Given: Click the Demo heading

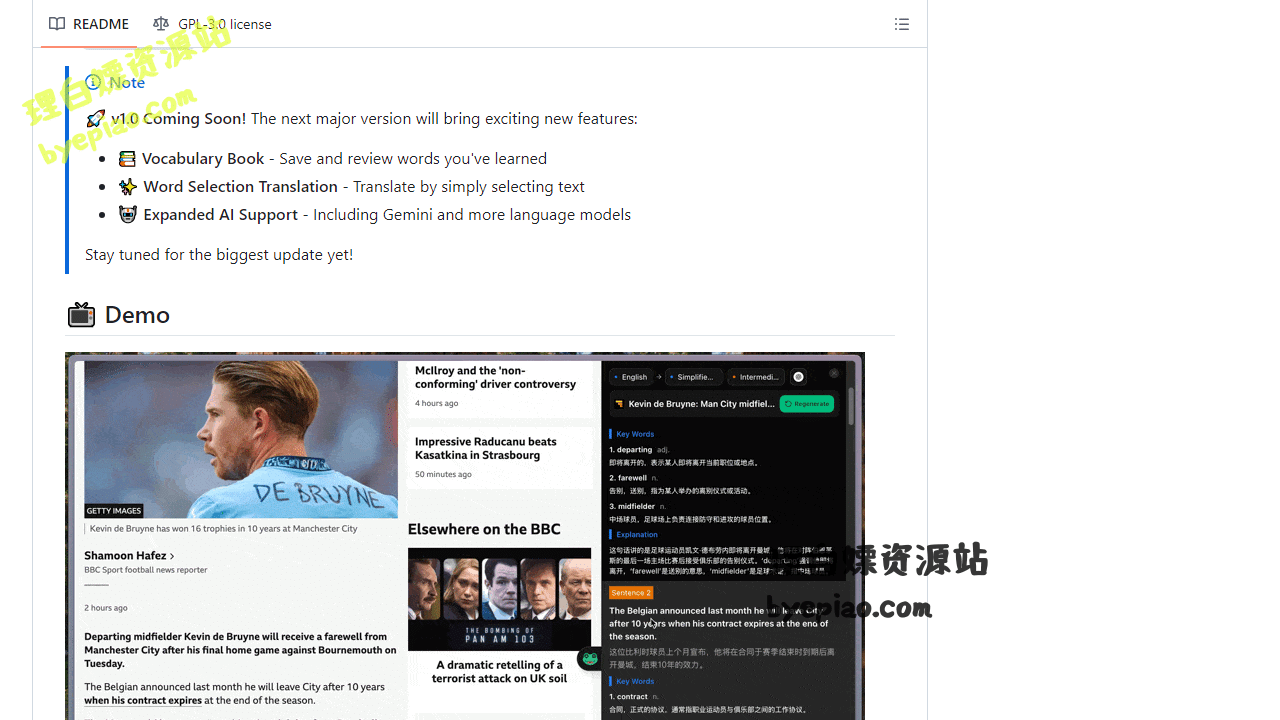Looking at the screenshot, I should click(x=137, y=315).
